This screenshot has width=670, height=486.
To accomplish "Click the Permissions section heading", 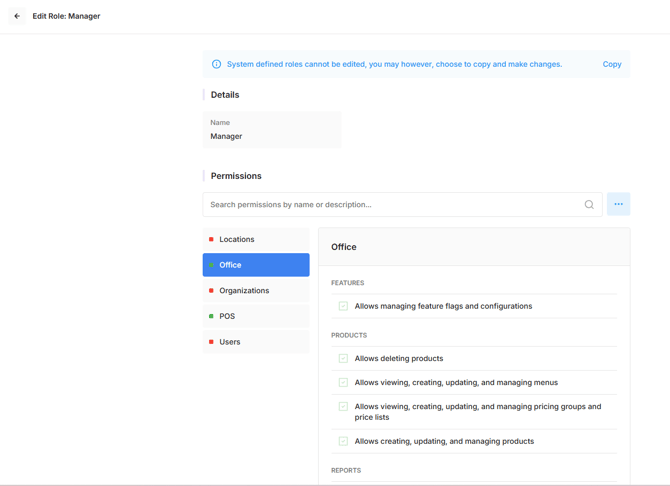I will pos(236,176).
